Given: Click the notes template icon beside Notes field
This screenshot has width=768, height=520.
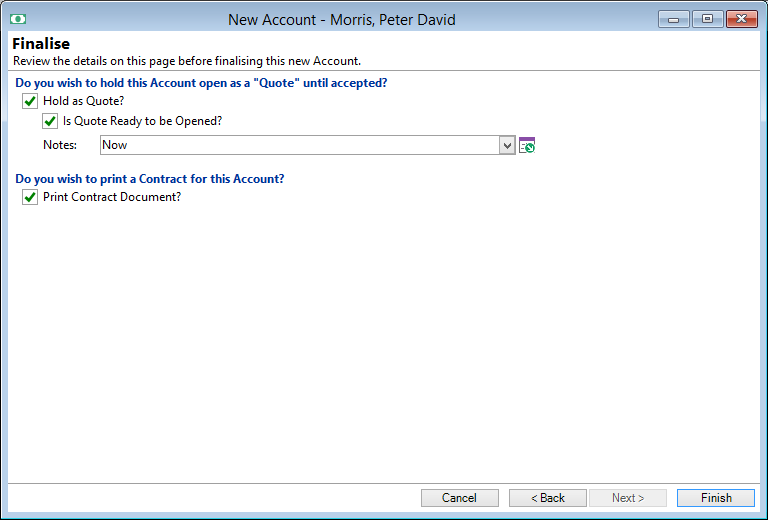Looking at the screenshot, I should point(527,145).
